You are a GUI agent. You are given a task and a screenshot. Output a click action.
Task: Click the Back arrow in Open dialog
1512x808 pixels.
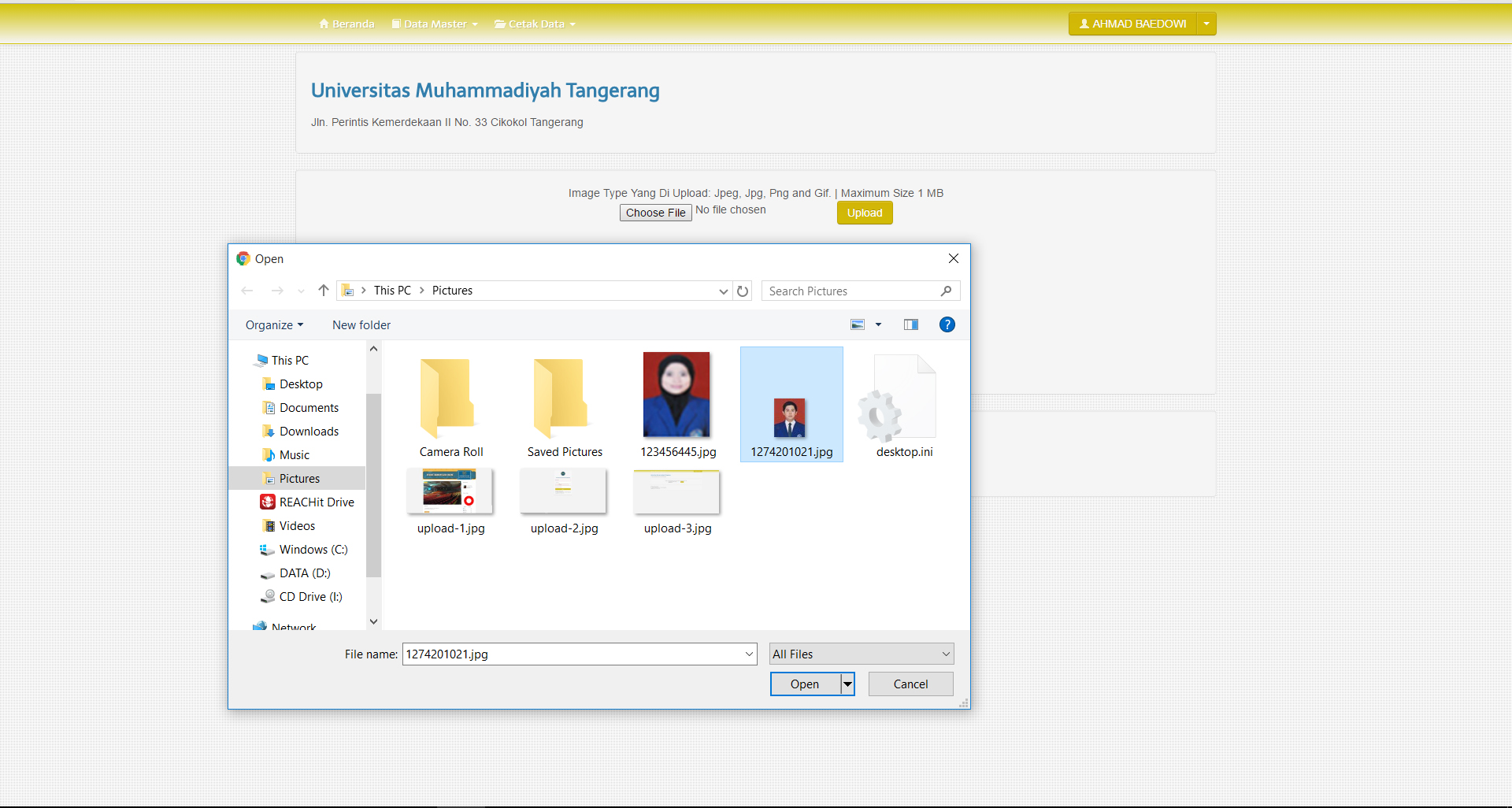247,291
